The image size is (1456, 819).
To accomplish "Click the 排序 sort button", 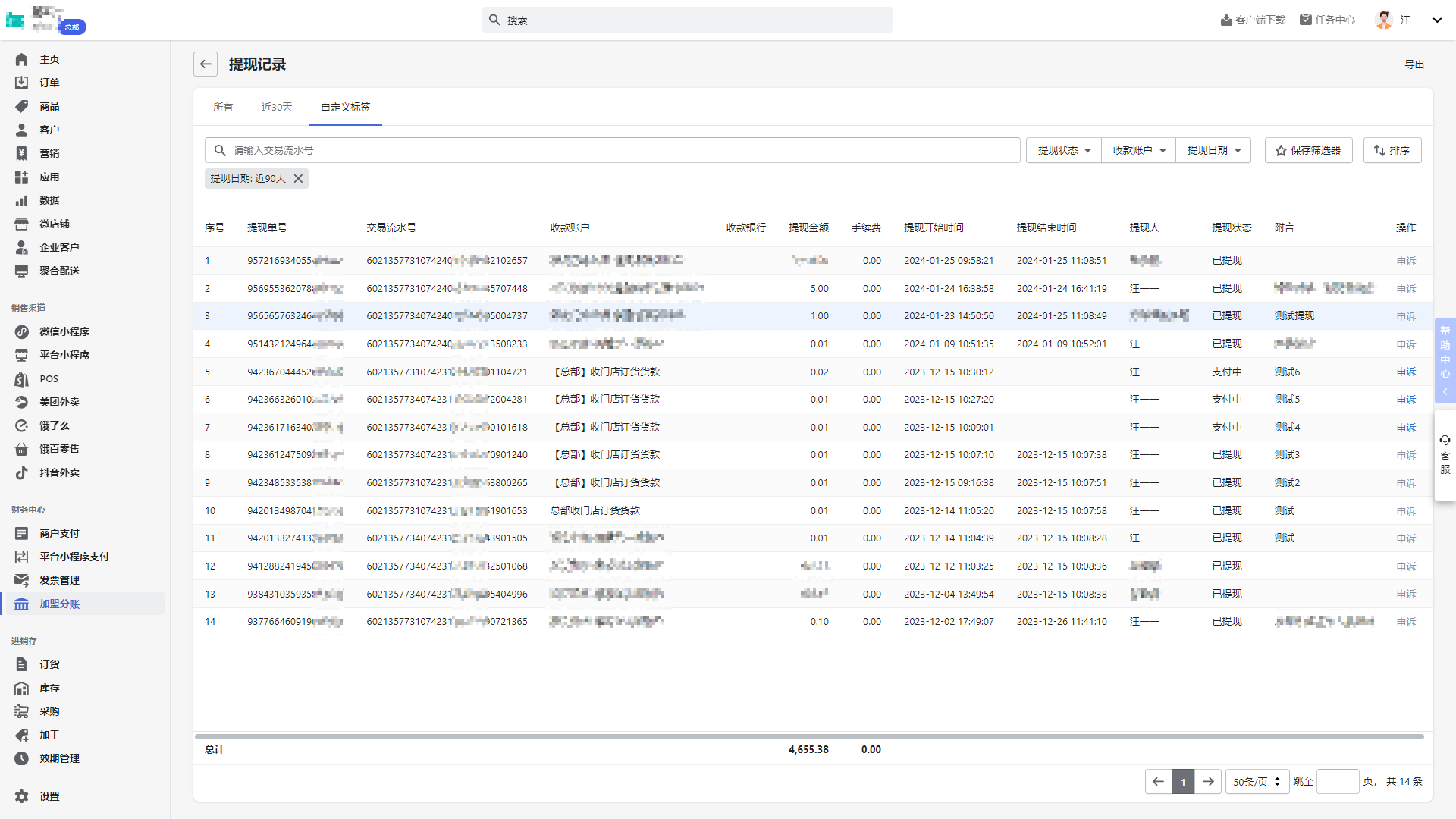I will tap(1392, 150).
